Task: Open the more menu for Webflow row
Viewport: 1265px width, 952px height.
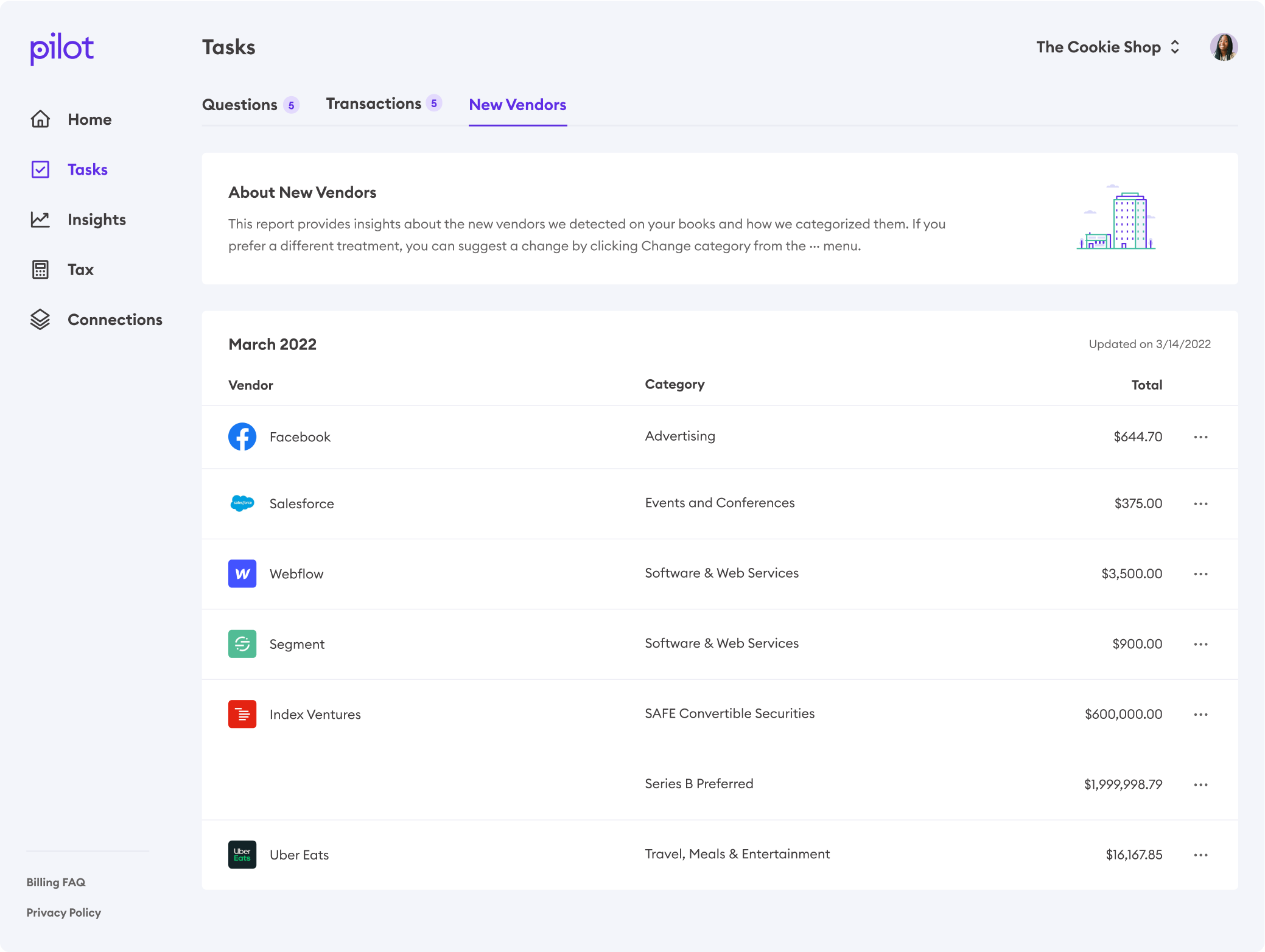Action: (x=1200, y=574)
